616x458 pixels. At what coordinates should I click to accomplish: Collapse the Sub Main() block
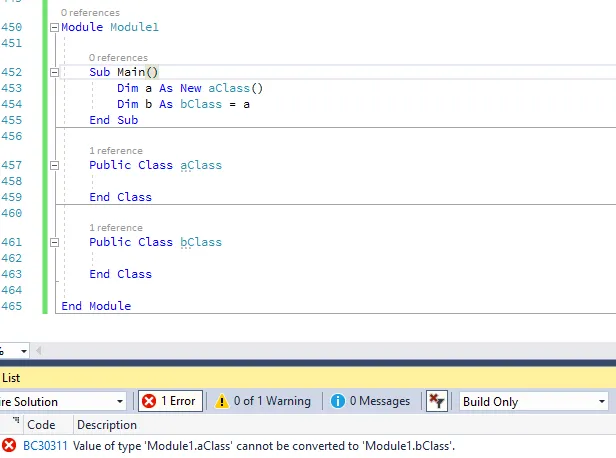coord(55,72)
